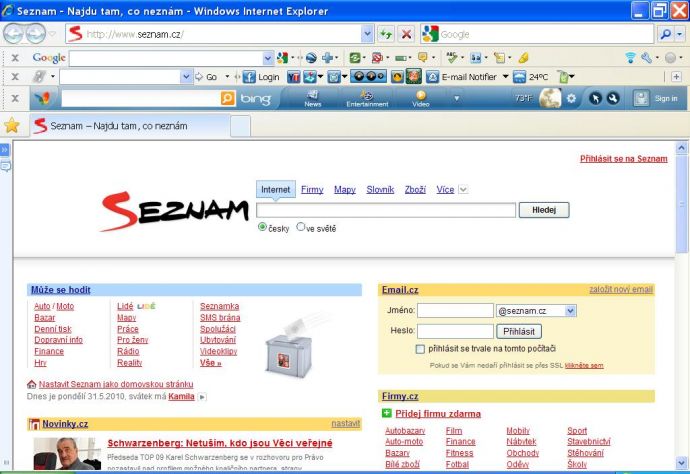Click the yellow highlighter icon in Google toolbar

point(523,58)
